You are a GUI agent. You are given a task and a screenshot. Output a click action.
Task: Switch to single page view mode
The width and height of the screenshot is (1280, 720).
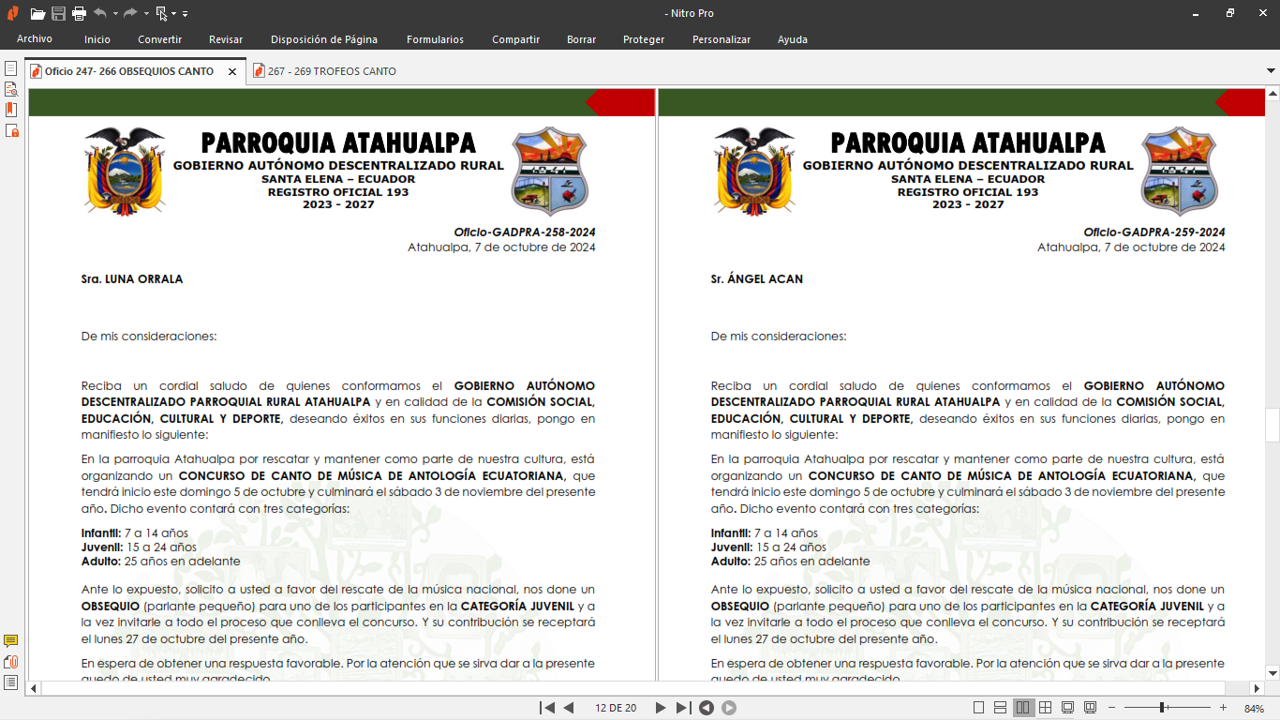pyautogui.click(x=979, y=708)
